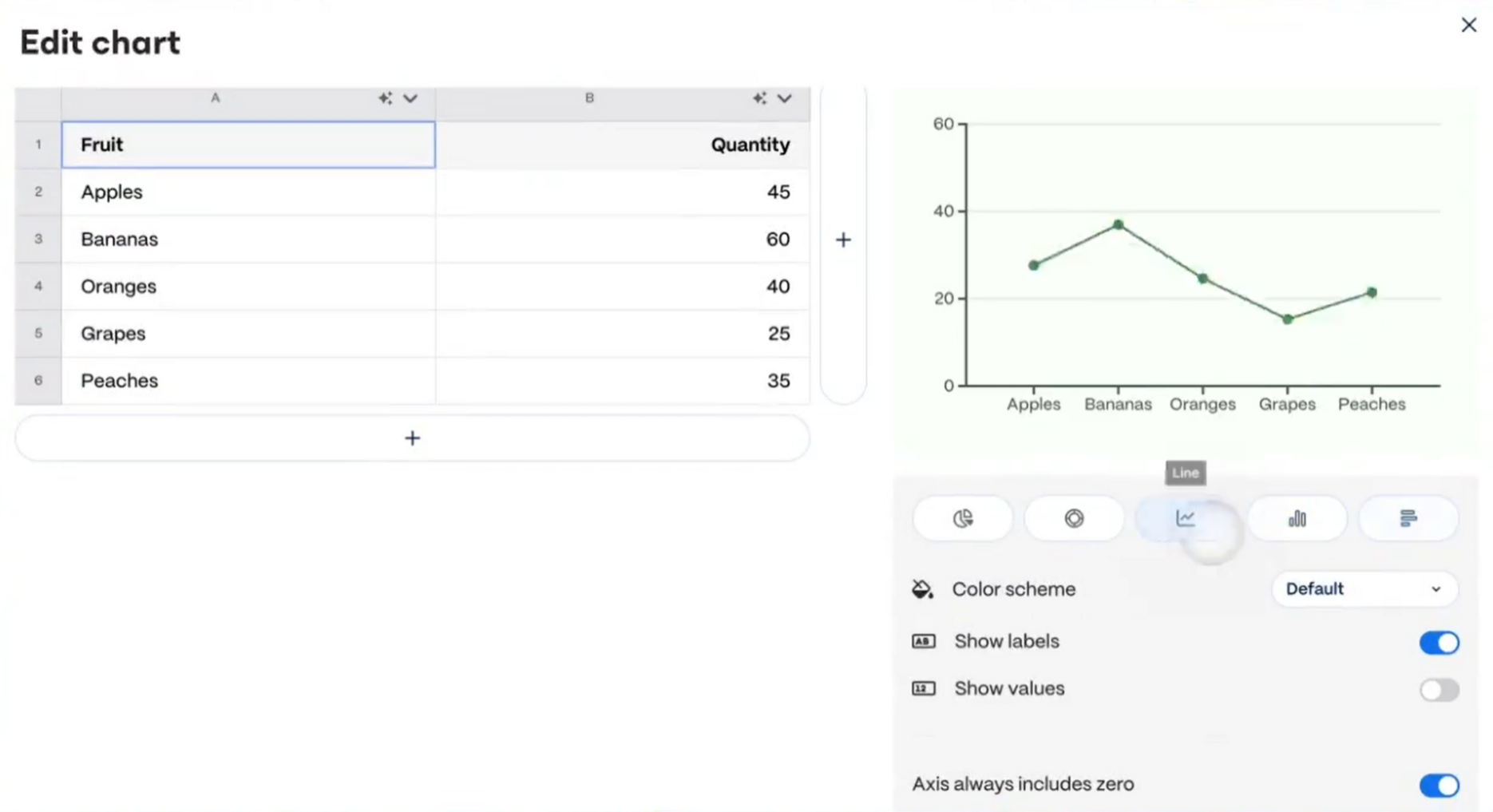This screenshot has width=1493, height=812.
Task: Click the sparkle icon in column B header
Action: (x=759, y=98)
